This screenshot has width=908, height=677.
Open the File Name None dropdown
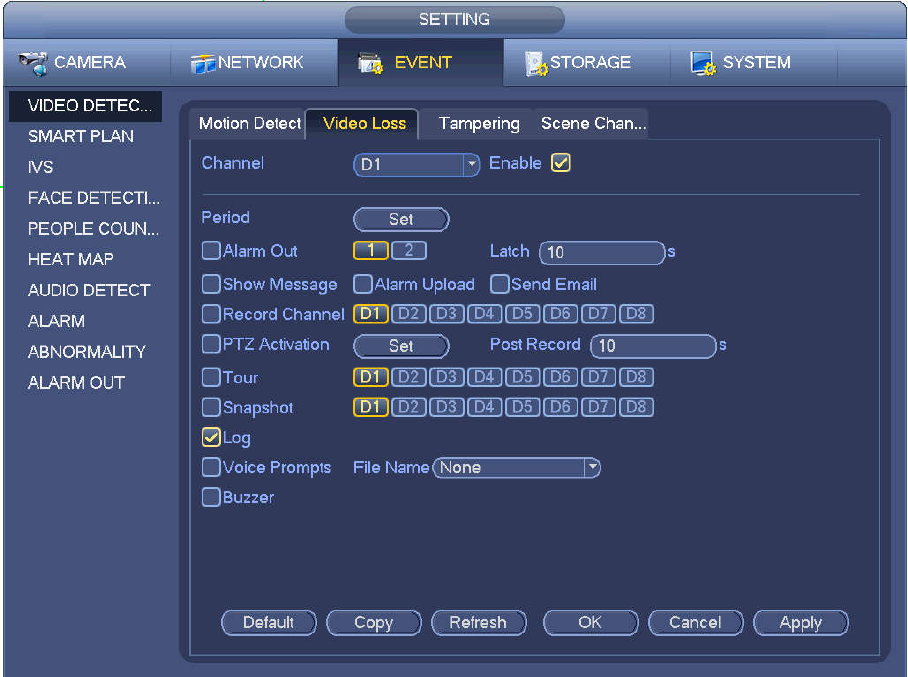pos(517,468)
